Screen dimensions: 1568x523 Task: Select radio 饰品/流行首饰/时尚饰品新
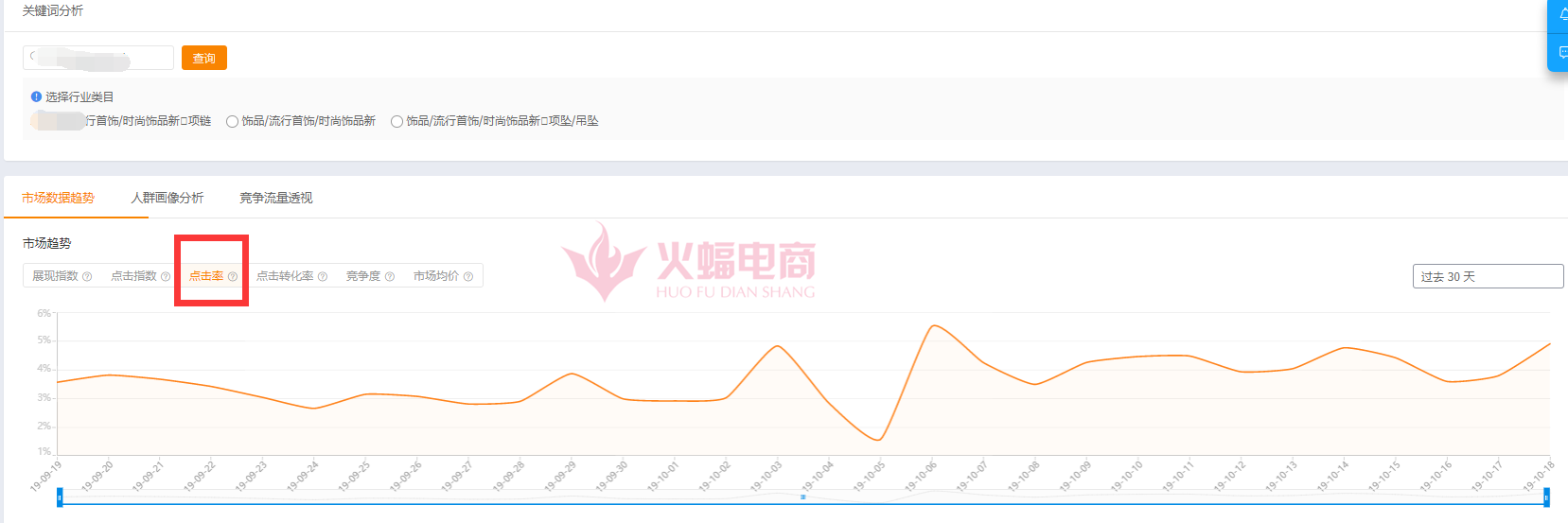point(232,122)
